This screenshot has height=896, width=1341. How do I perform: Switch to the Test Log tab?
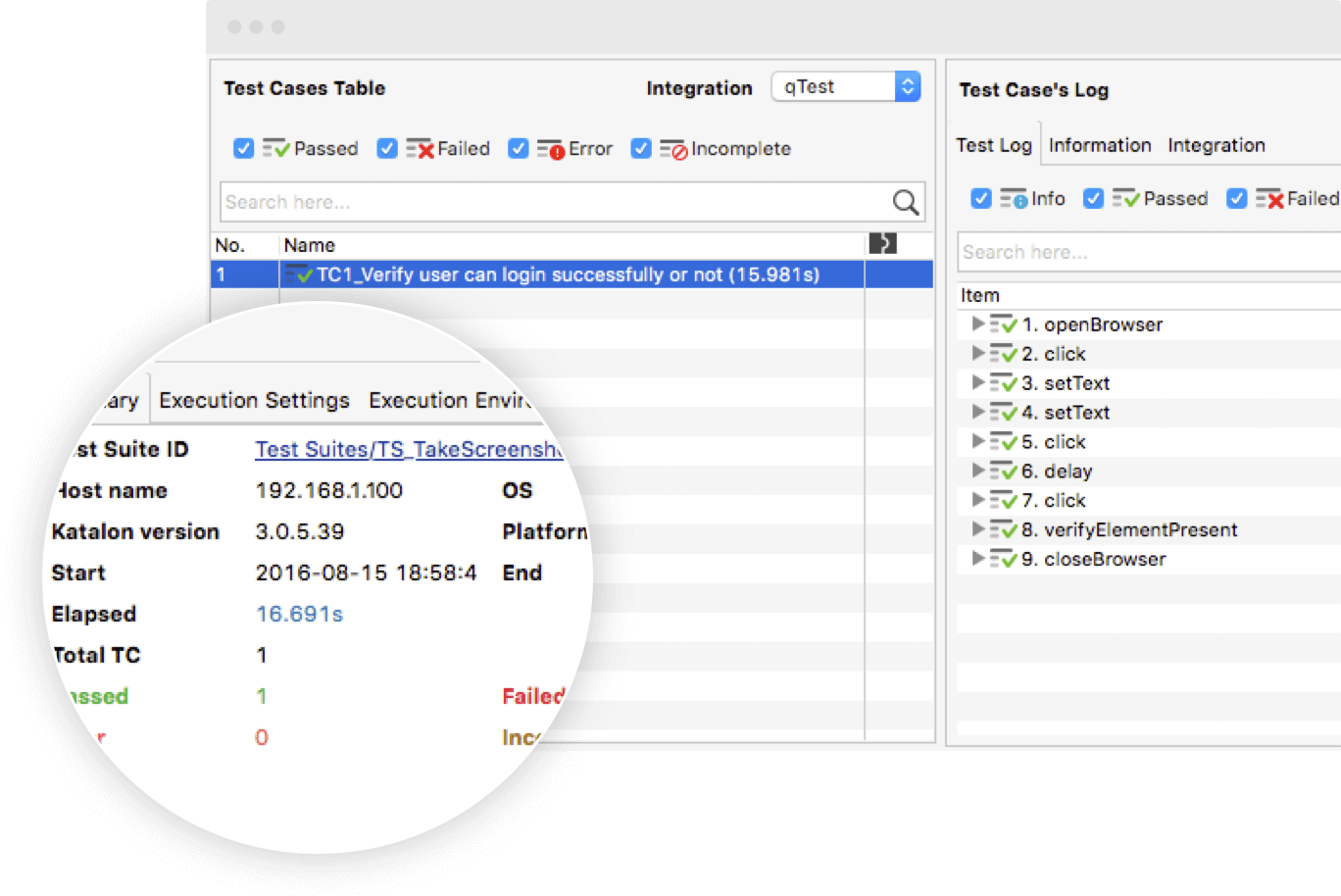click(994, 145)
